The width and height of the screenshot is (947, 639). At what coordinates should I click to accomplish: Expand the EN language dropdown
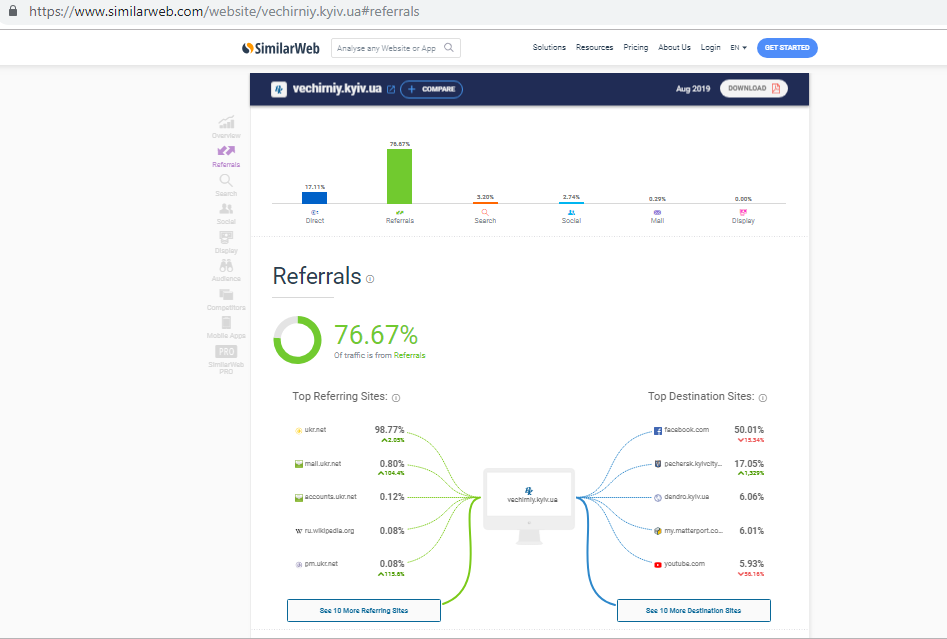coord(738,47)
